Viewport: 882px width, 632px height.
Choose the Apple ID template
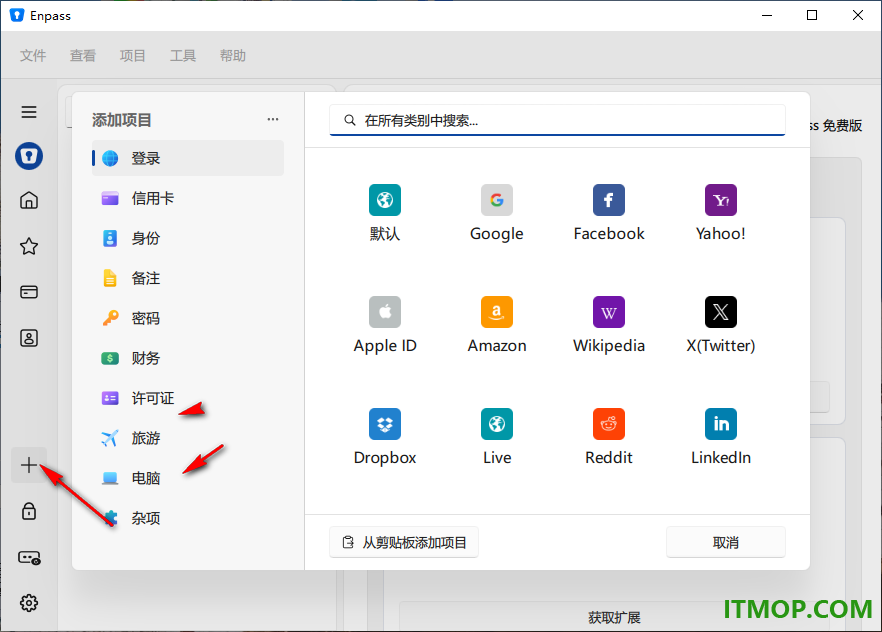385,326
